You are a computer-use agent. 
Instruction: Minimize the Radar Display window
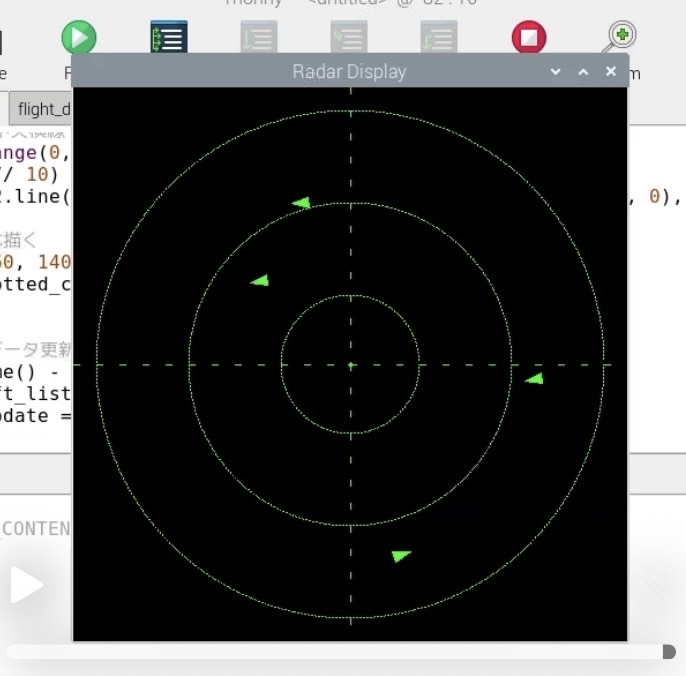tap(556, 71)
